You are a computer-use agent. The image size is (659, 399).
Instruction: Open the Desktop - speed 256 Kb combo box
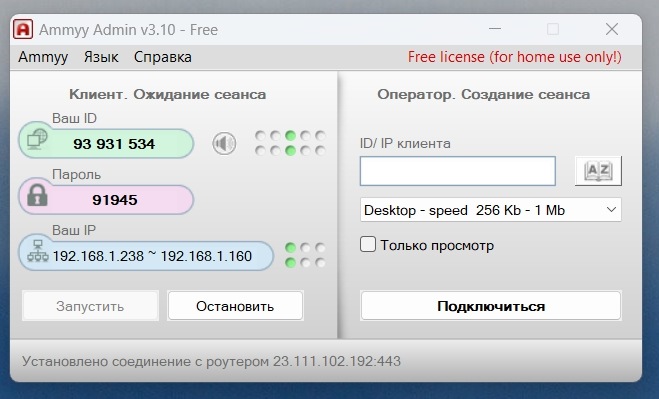pyautogui.click(x=490, y=210)
